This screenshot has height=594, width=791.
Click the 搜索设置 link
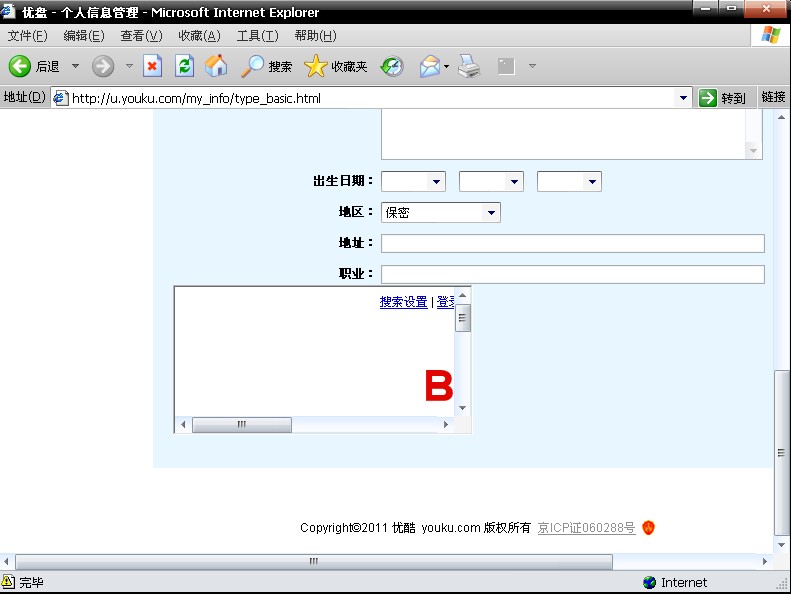click(404, 302)
